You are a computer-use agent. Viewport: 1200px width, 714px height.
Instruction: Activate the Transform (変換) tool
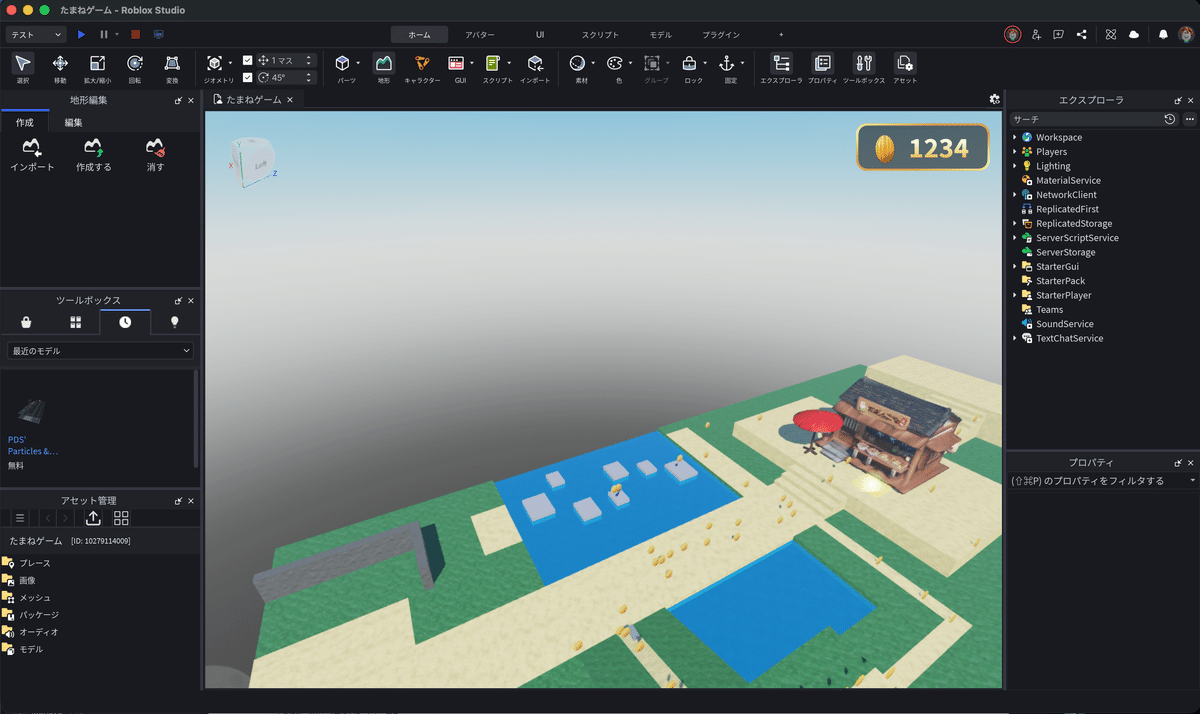172,67
